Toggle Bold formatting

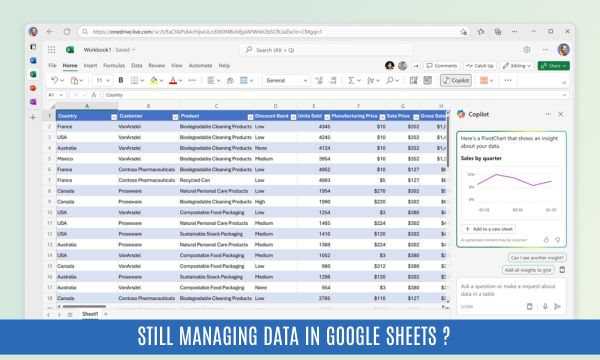pos(121,80)
